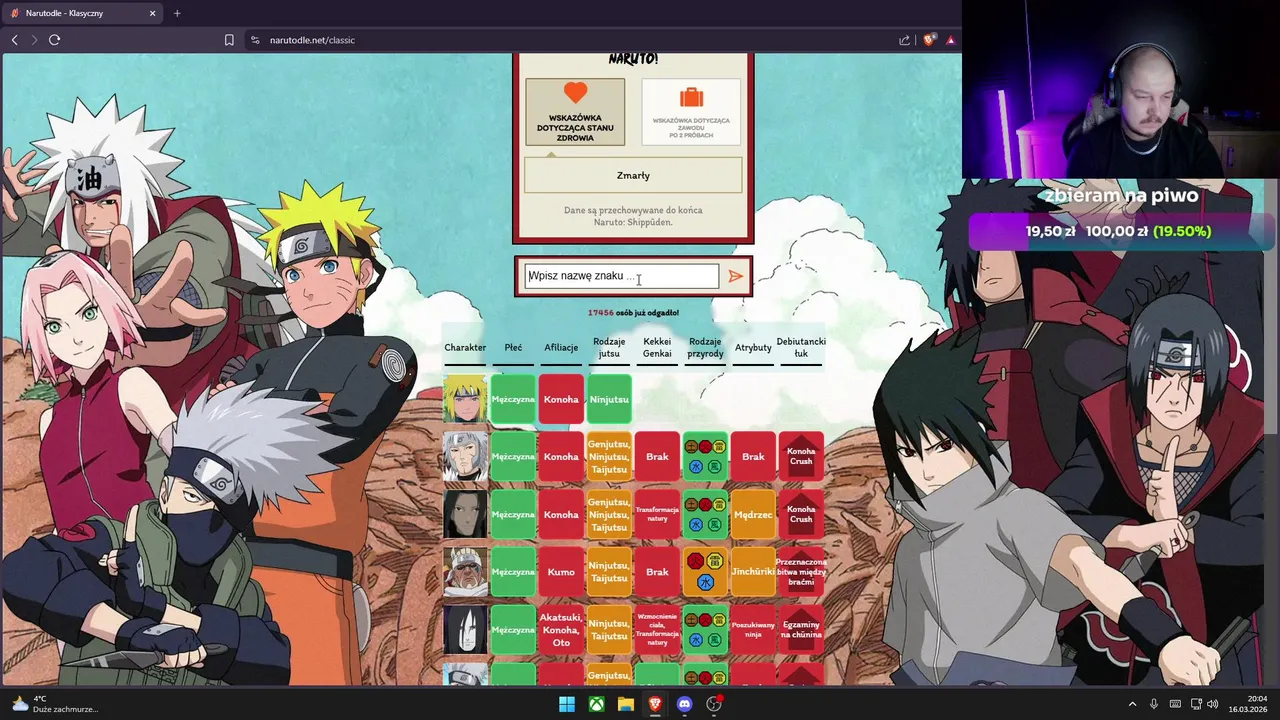This screenshot has width=1280, height=720.
Task: Click the Płeć column header
Action: [x=513, y=347]
